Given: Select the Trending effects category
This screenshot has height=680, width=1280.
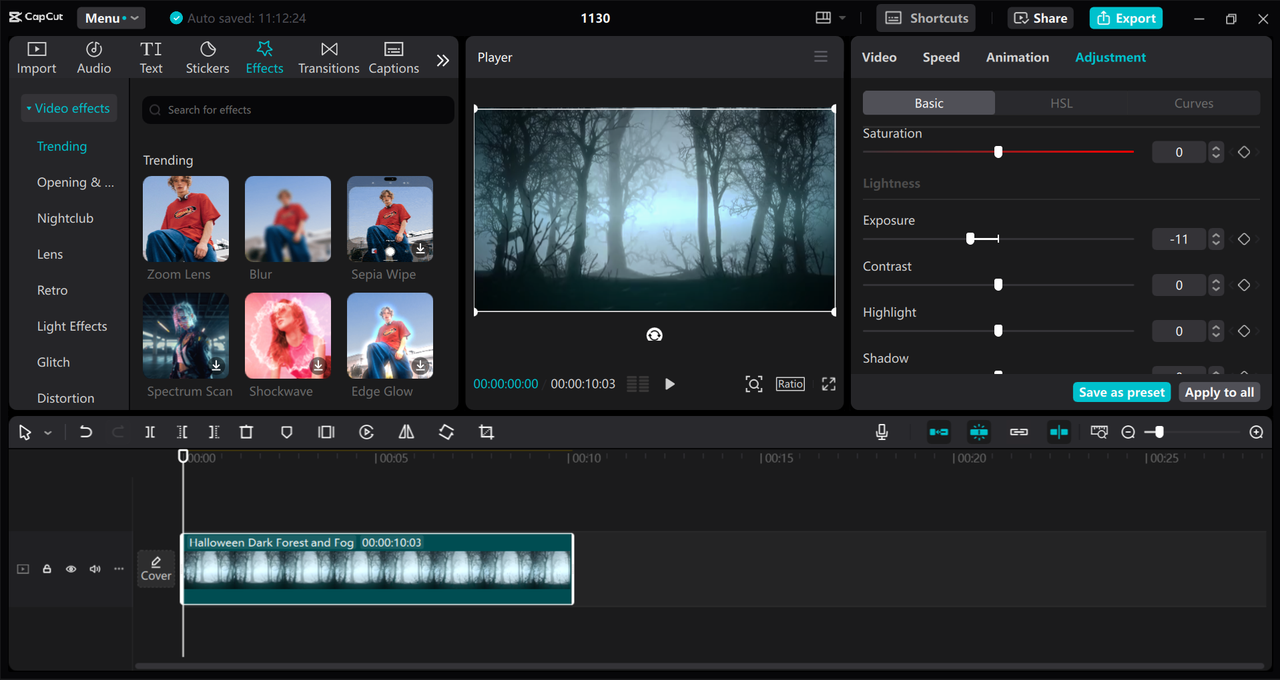Looking at the screenshot, I should 62,146.
